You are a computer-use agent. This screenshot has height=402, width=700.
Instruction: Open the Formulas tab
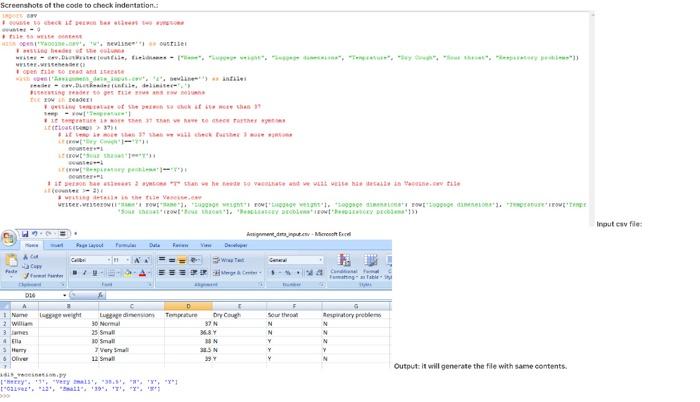pyautogui.click(x=125, y=245)
